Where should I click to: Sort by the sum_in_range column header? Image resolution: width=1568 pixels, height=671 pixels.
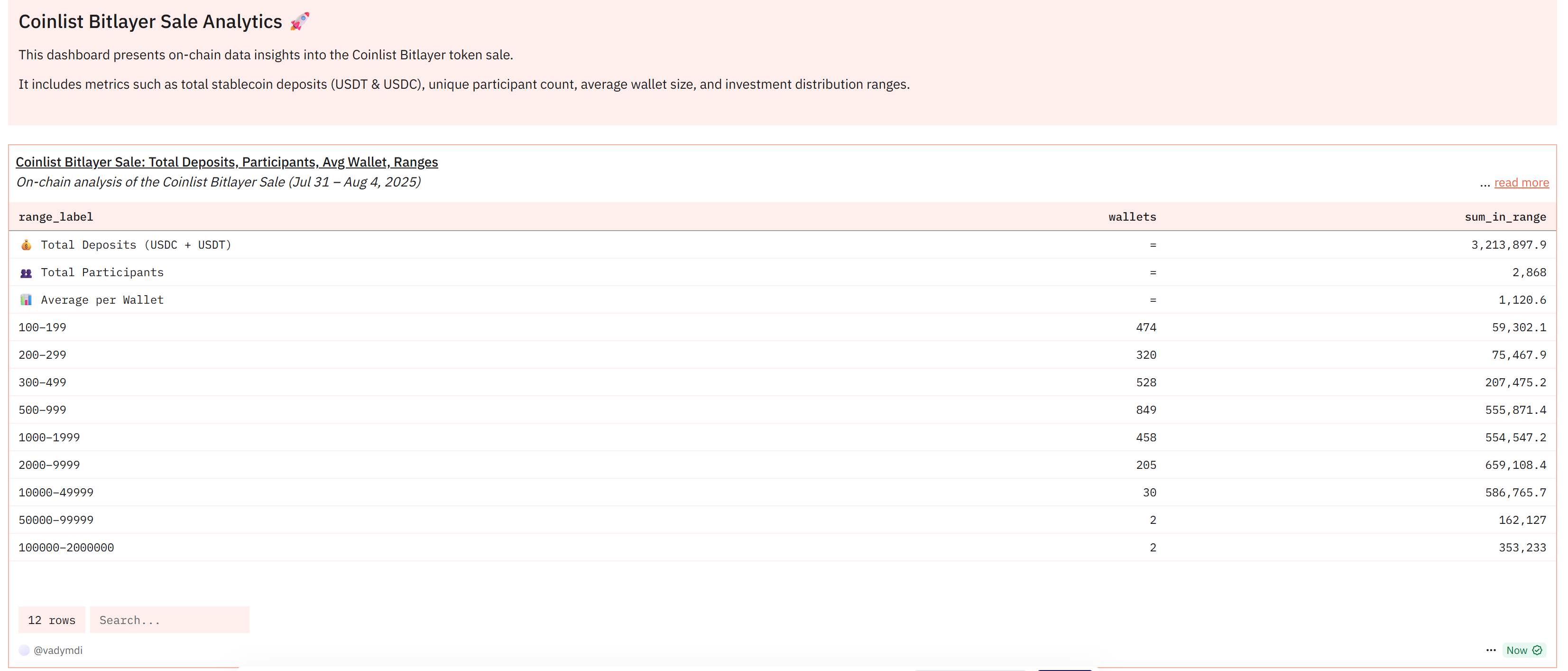click(1505, 217)
